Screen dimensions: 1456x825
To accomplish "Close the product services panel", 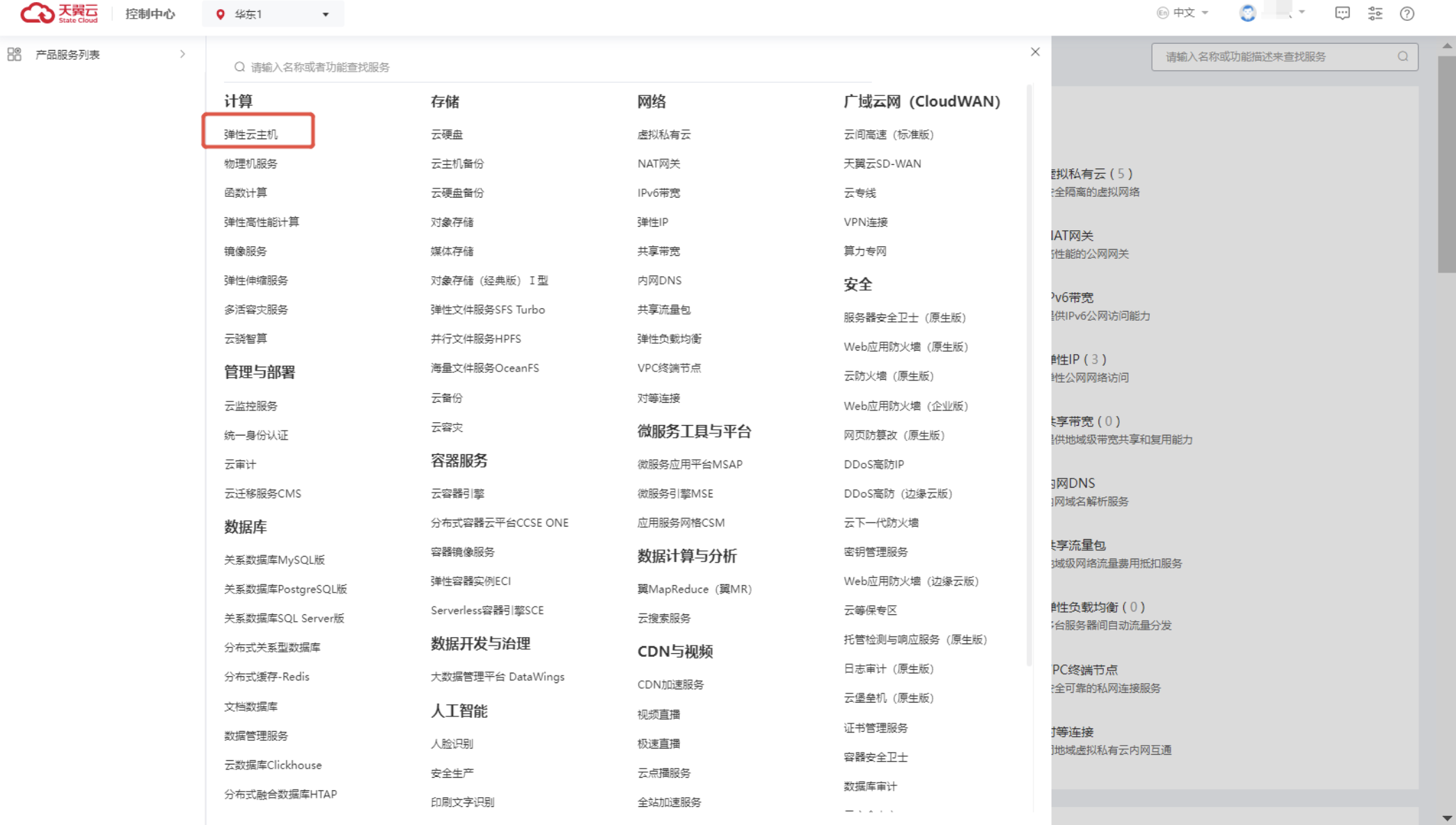I will 1035,52.
